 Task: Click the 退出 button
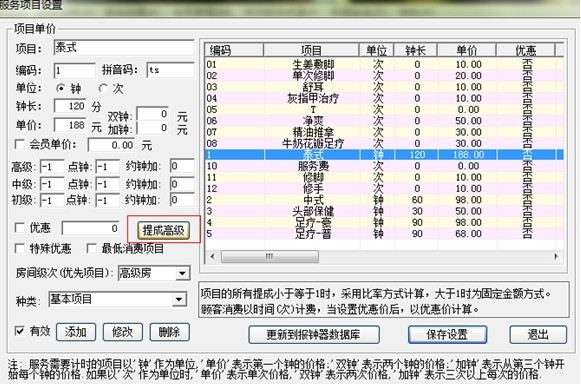[538, 335]
